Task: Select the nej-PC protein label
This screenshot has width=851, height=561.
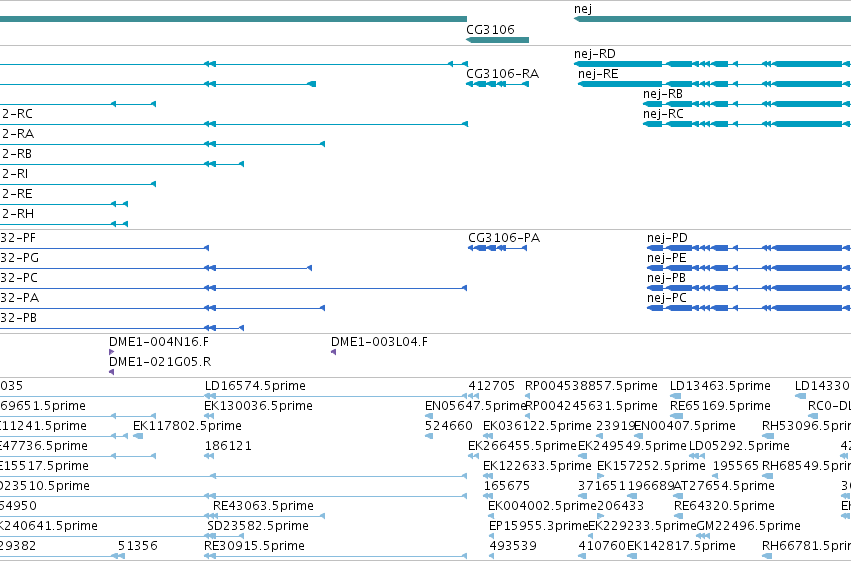Action: pos(666,298)
